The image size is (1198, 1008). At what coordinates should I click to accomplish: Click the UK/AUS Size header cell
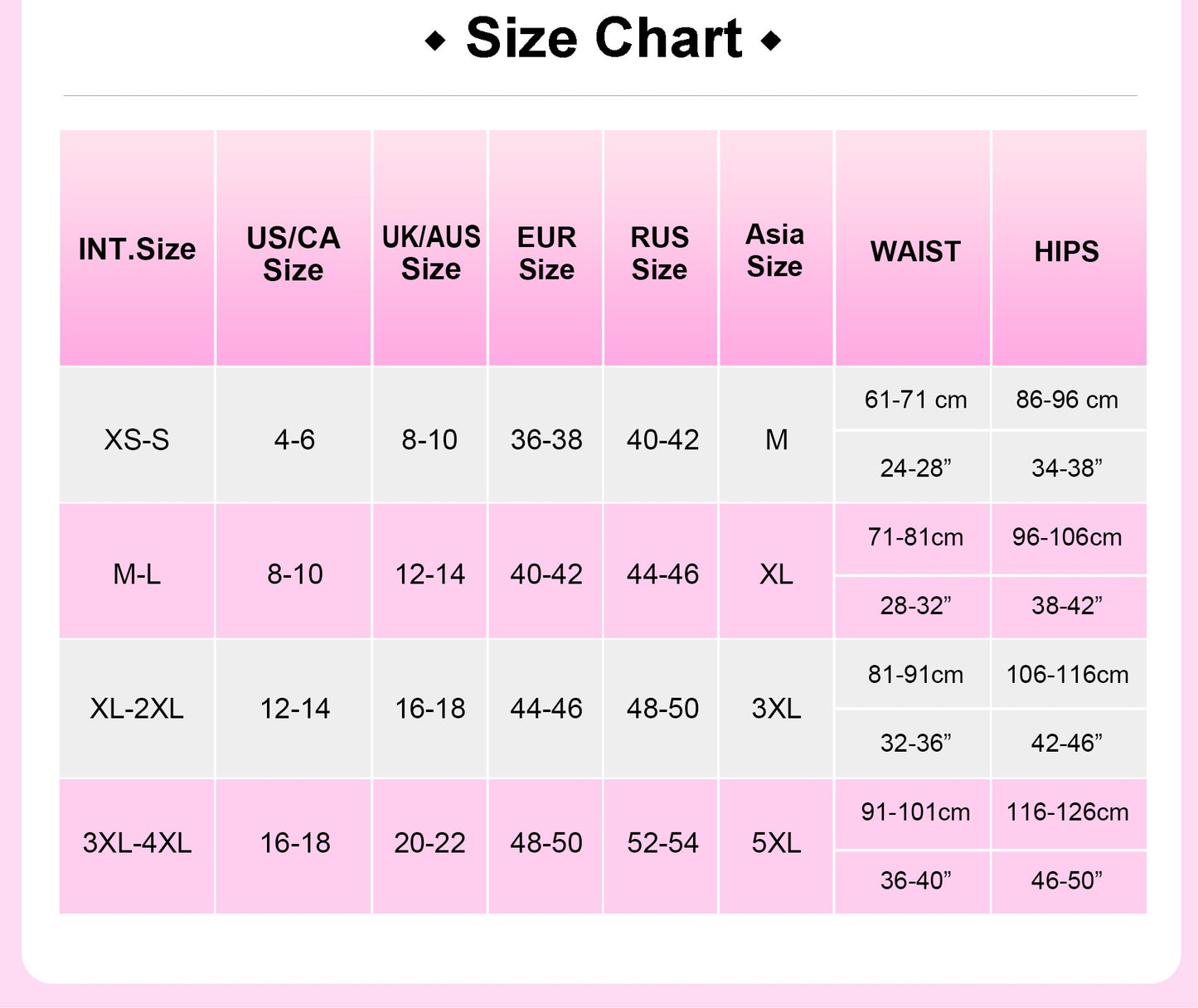430,252
